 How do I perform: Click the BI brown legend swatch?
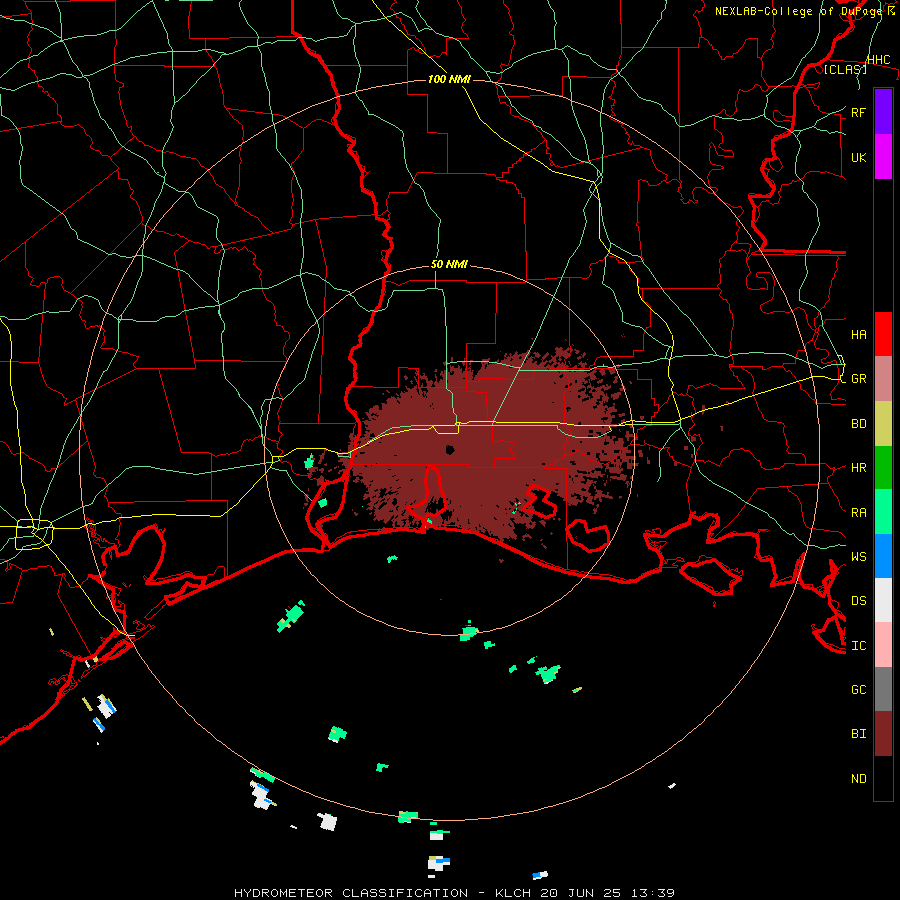(883, 734)
